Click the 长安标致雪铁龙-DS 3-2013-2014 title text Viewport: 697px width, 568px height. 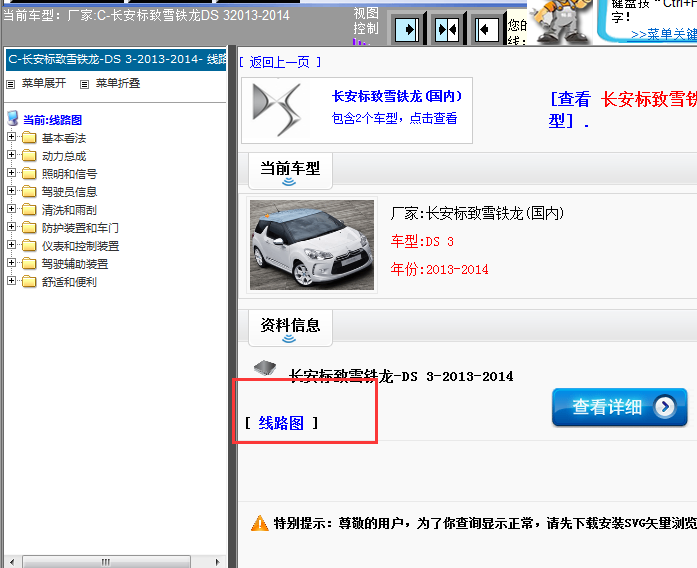tap(401, 376)
